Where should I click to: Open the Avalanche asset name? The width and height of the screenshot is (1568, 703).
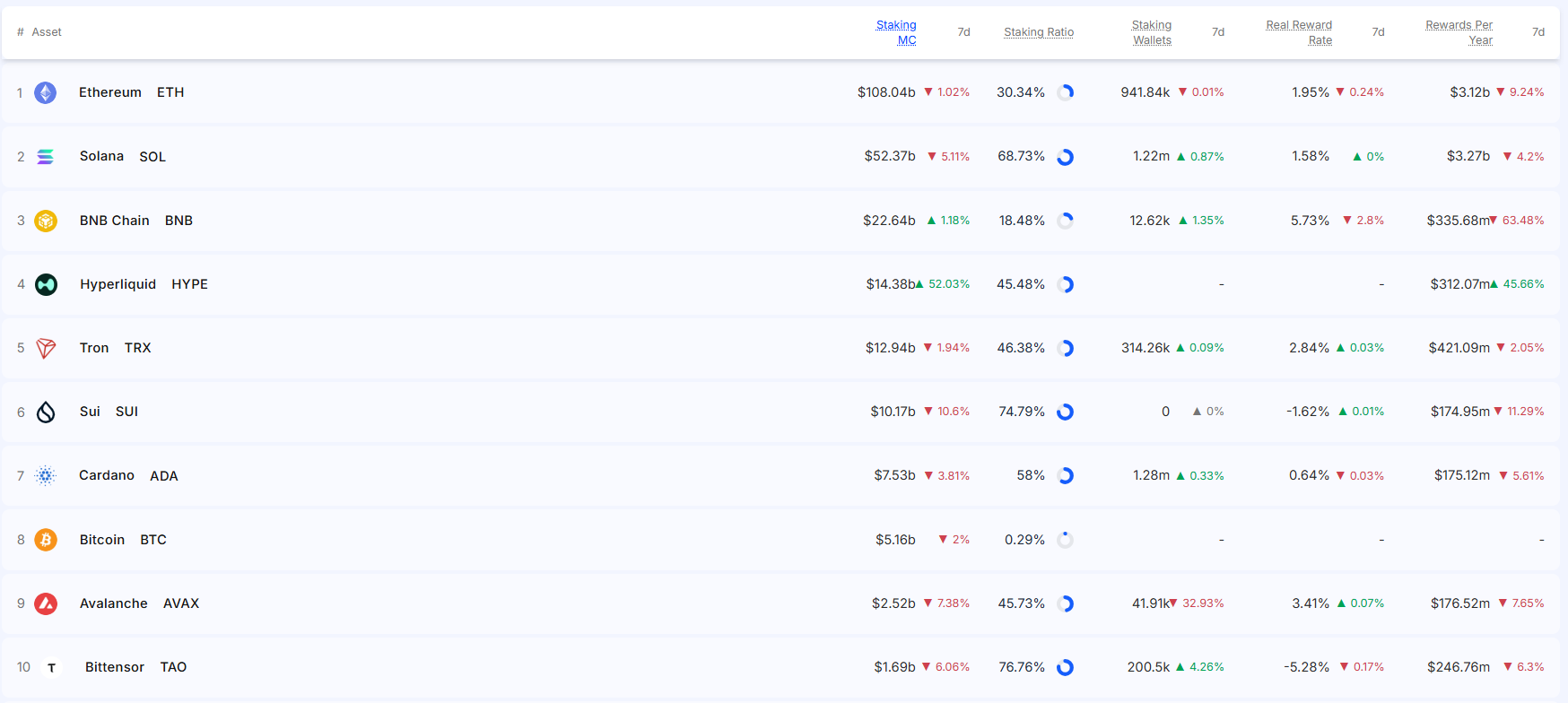click(x=114, y=603)
